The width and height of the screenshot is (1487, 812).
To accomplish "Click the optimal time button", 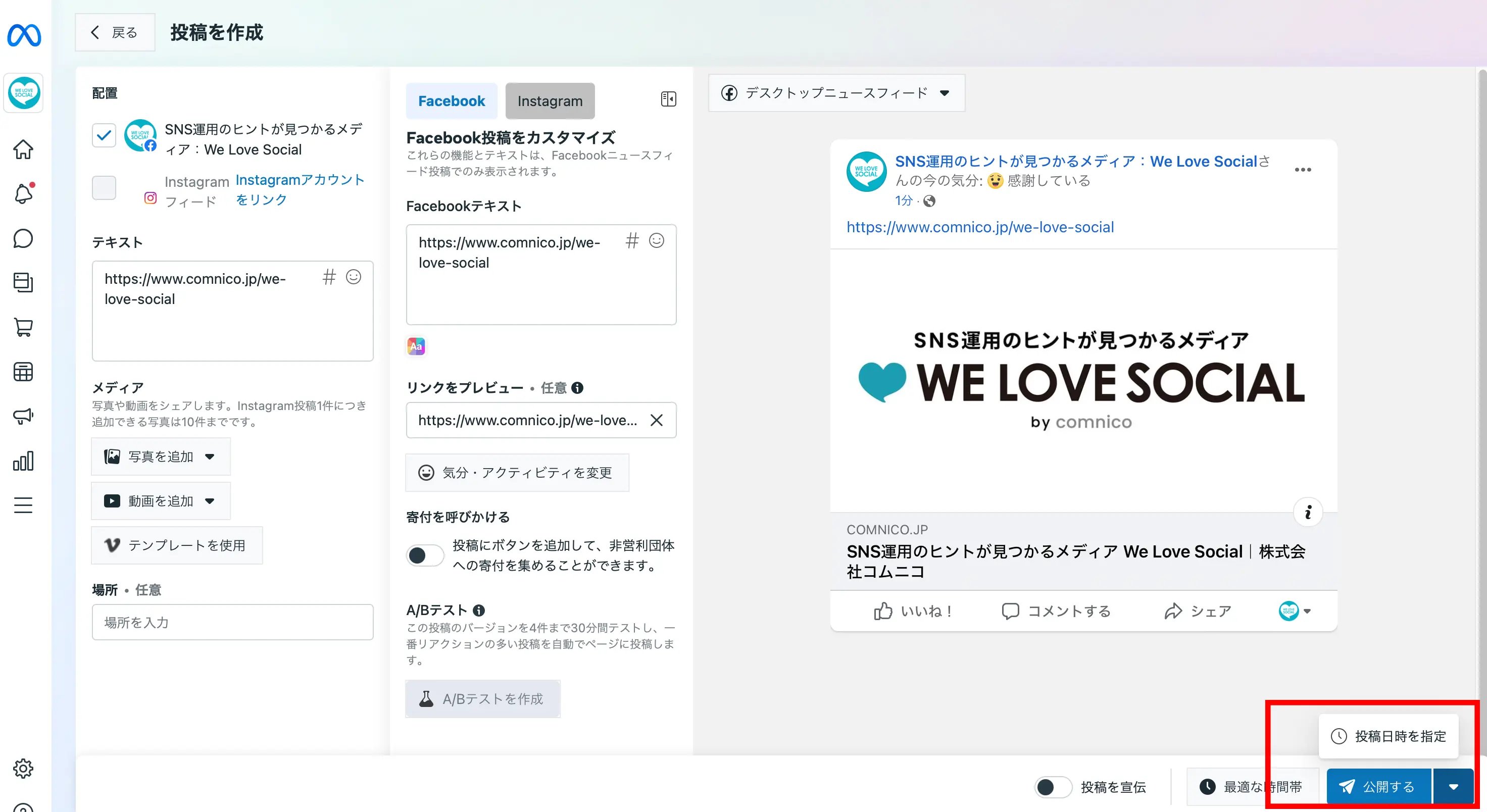I will click(1253, 787).
